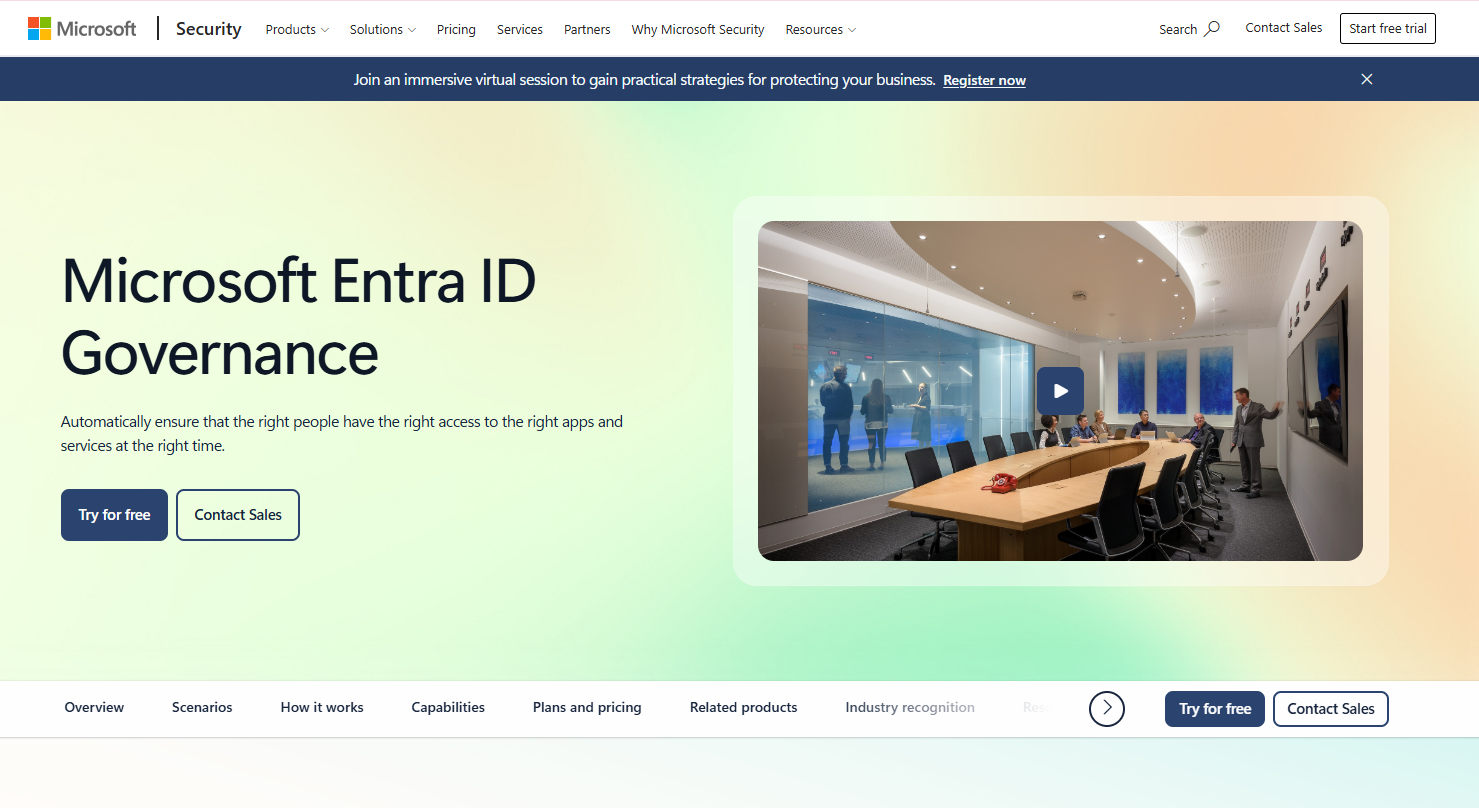Image resolution: width=1479 pixels, height=808 pixels.
Task: Open Why Microsoft Security
Action: (x=698, y=30)
